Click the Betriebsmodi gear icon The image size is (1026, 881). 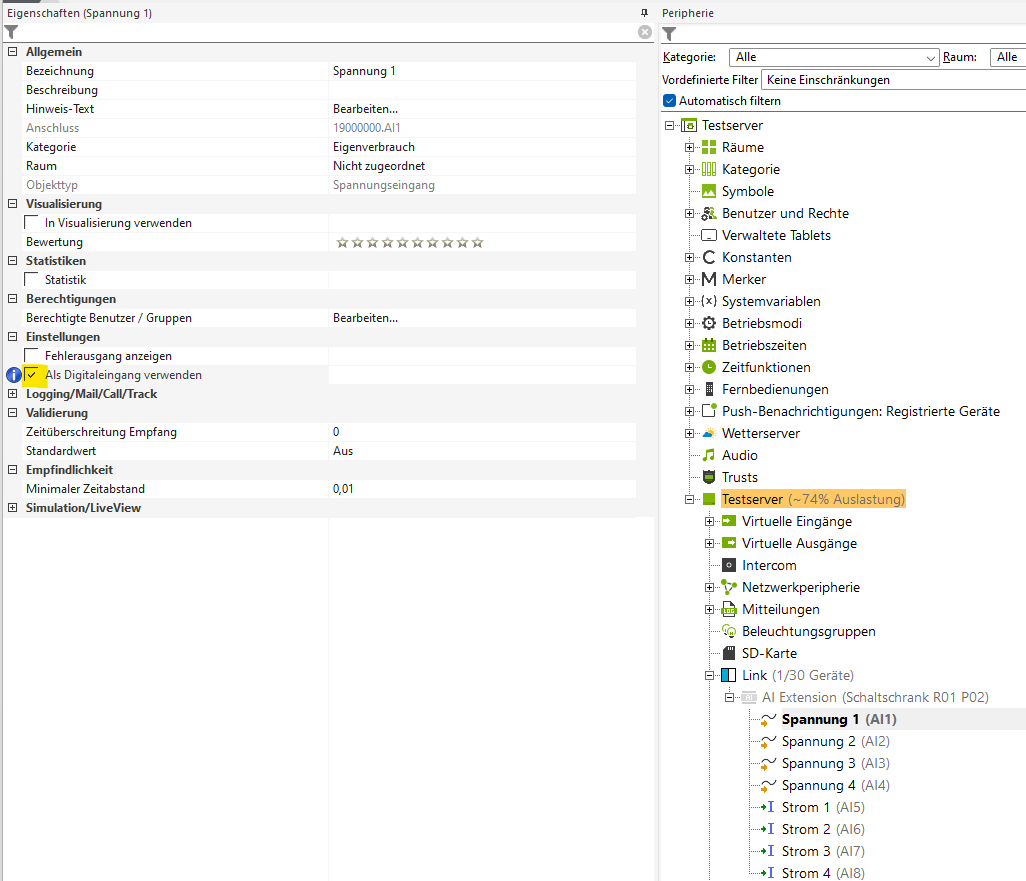coord(709,323)
